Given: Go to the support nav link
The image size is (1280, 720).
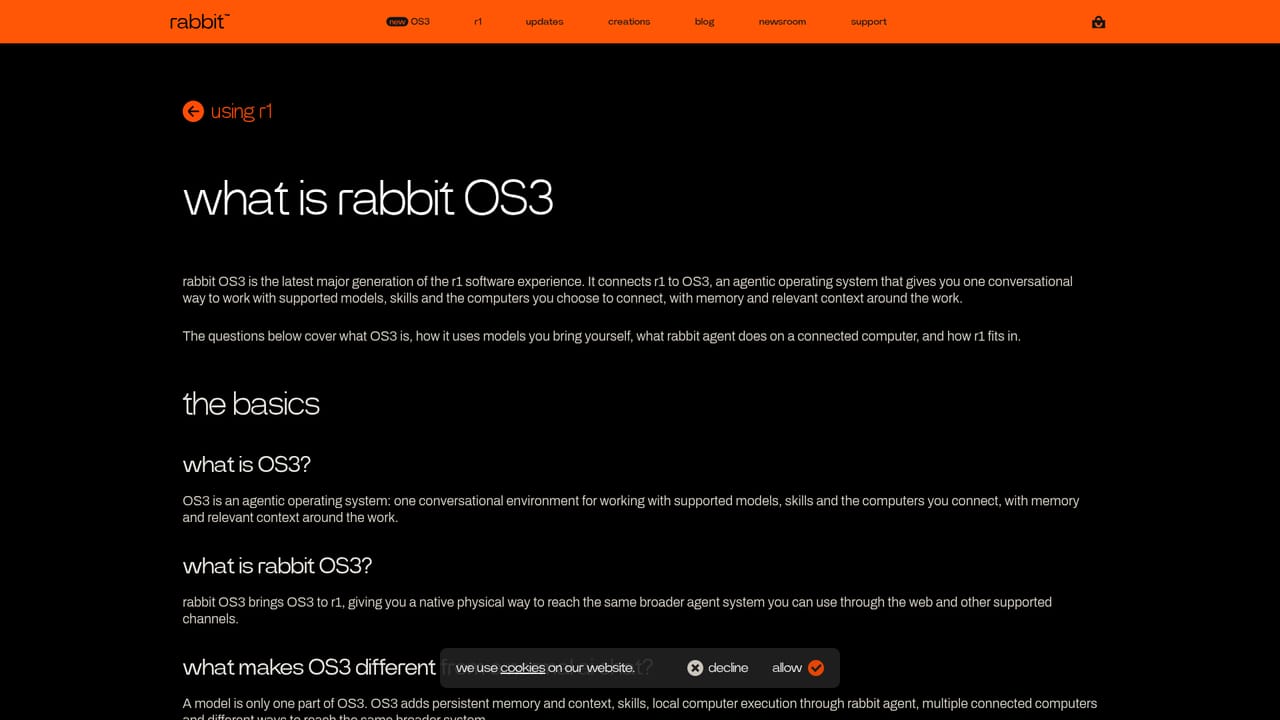Looking at the screenshot, I should [869, 21].
